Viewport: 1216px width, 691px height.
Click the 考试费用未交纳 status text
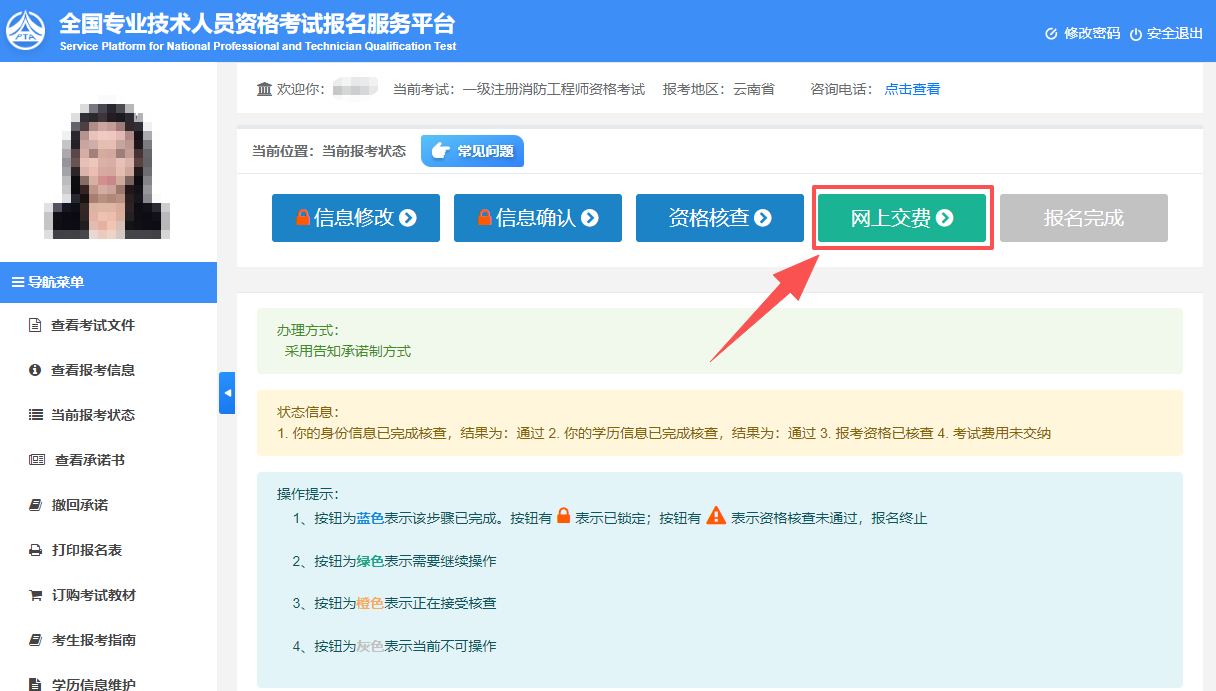tap(1001, 433)
